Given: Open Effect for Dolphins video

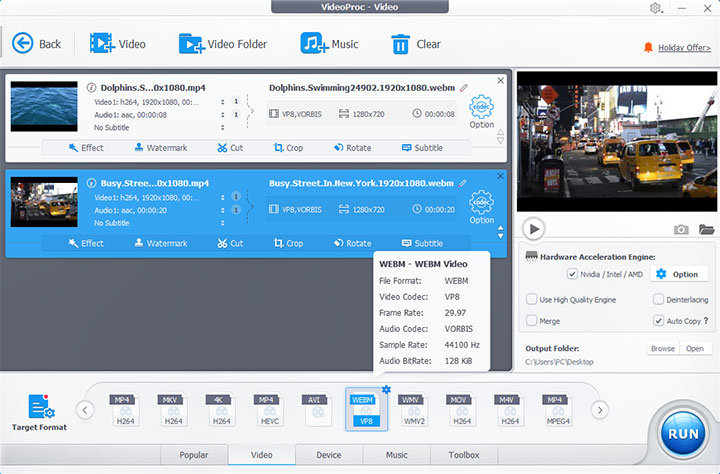Looking at the screenshot, I should 86,147.
